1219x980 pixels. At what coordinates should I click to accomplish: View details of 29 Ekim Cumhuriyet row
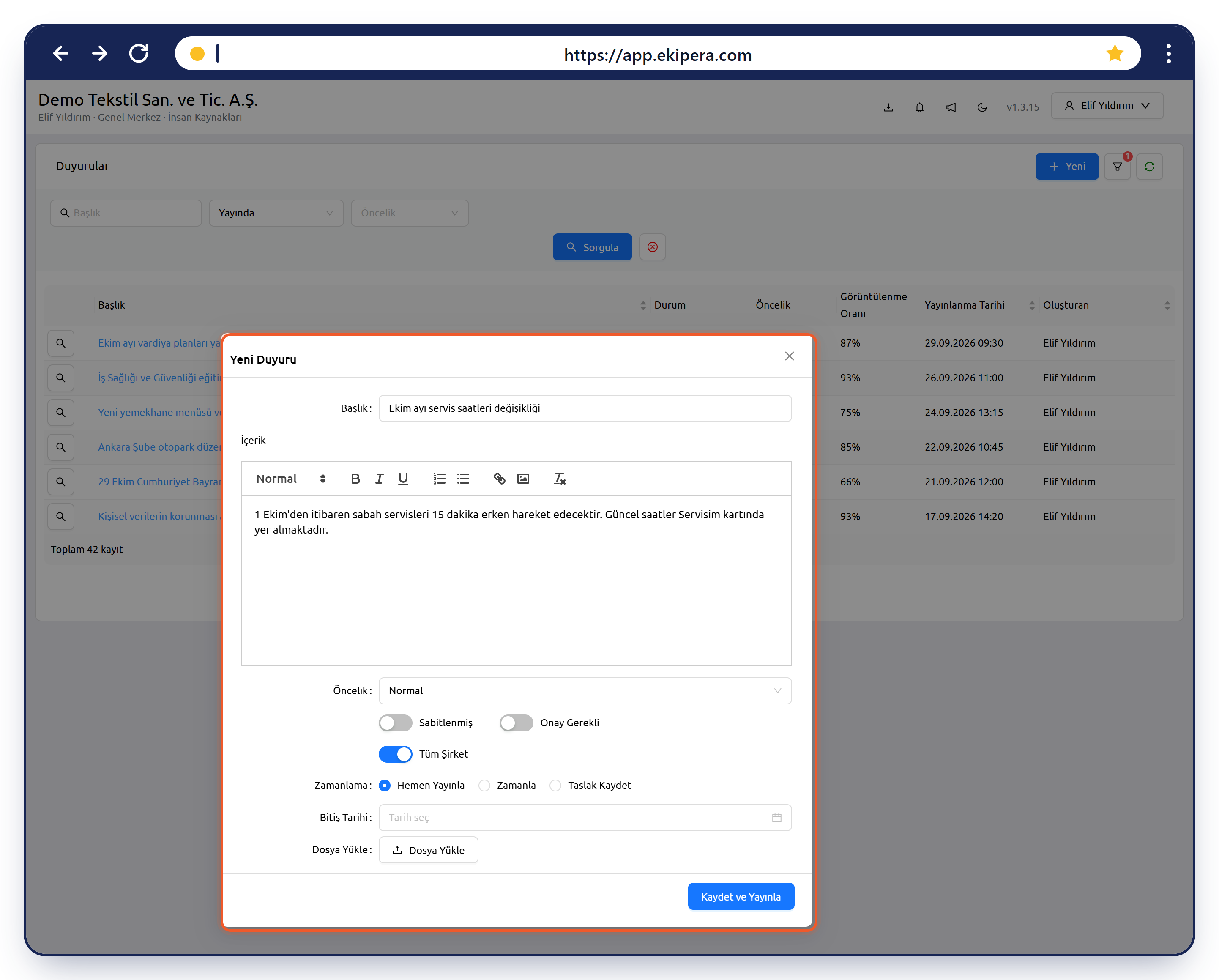[x=60, y=482]
